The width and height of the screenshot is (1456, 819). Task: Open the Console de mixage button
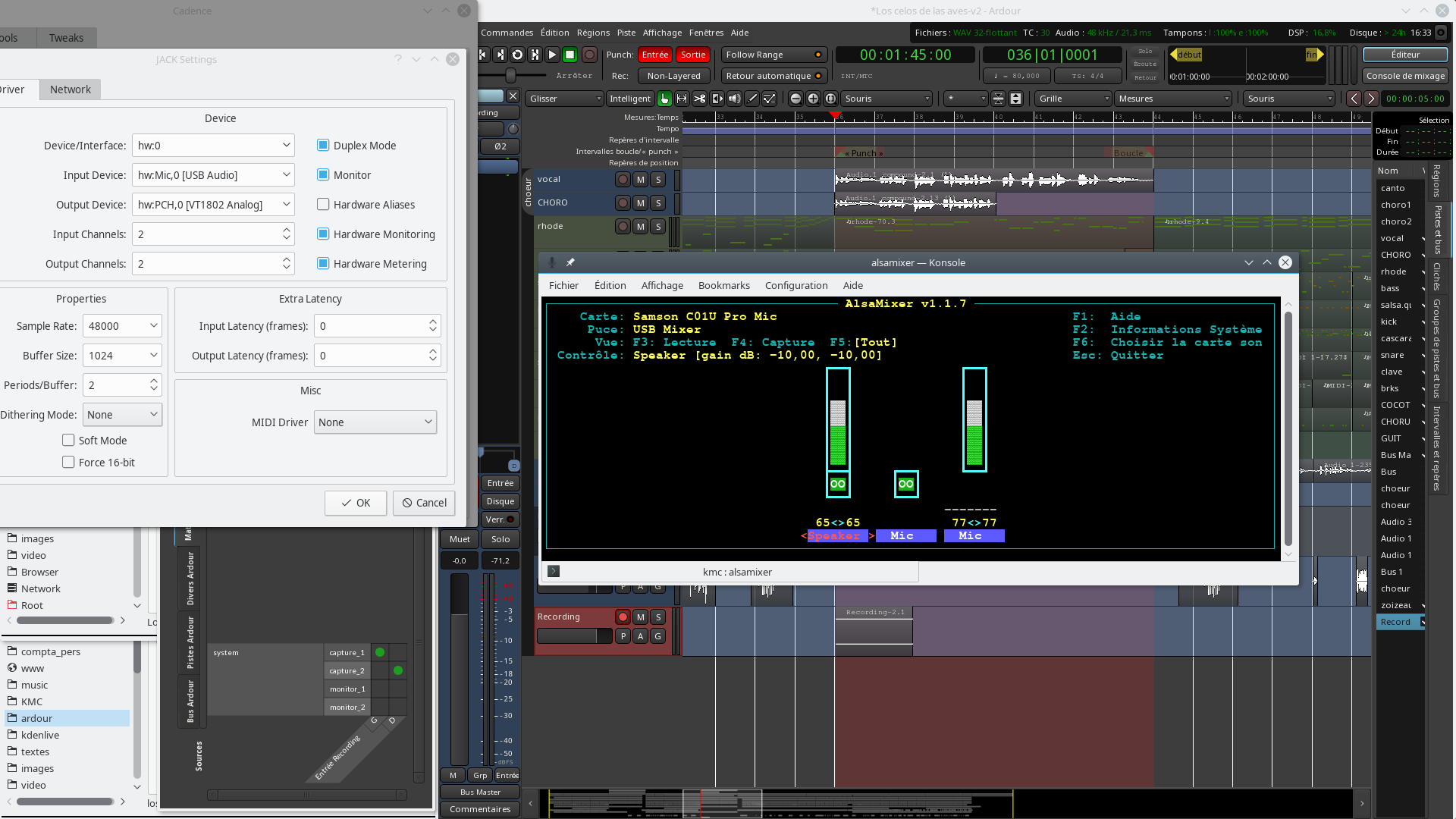1405,76
